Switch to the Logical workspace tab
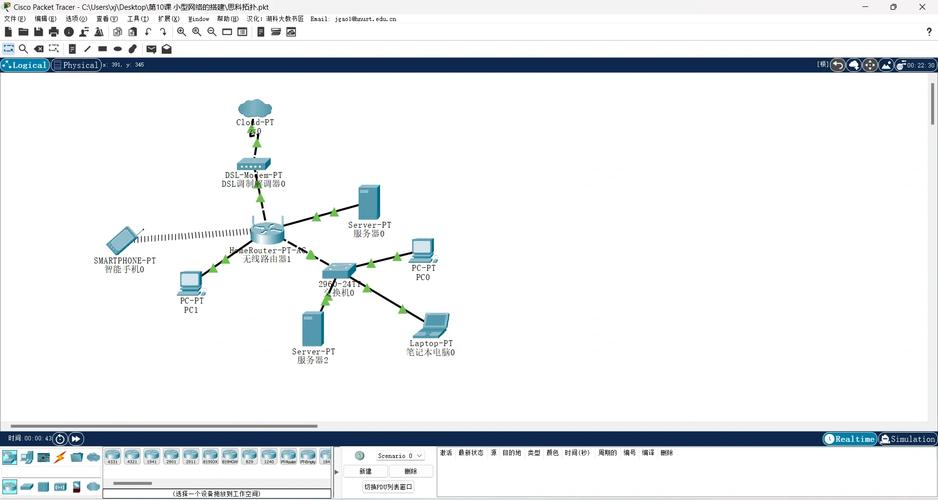The height and width of the screenshot is (500, 938). pyautogui.click(x=25, y=65)
